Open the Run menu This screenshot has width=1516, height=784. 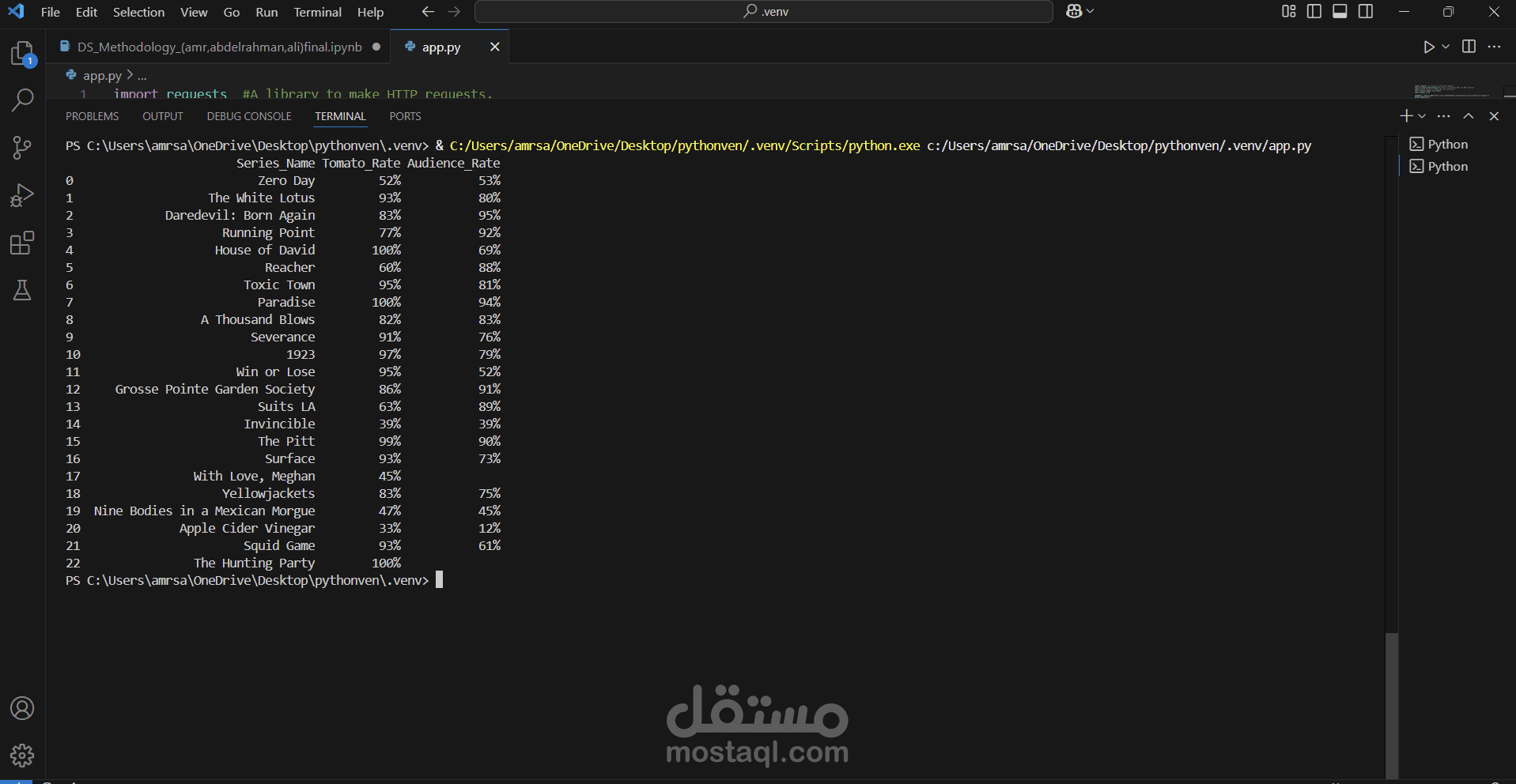[x=267, y=12]
